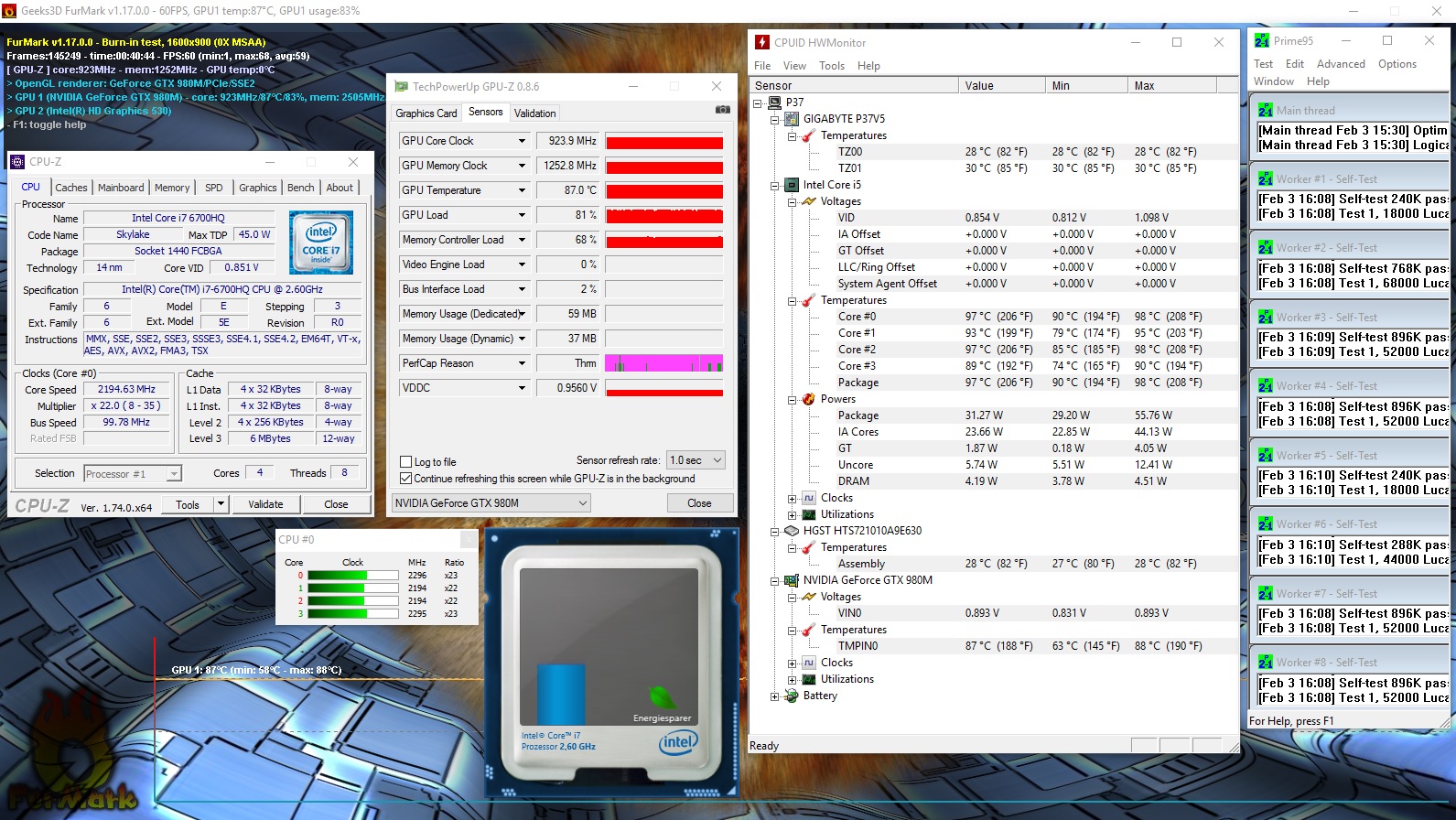Click the Clocks icon under NVIDIA GeForce GTX 980M
Viewport: 1456px width, 820px height.
pyautogui.click(x=809, y=663)
